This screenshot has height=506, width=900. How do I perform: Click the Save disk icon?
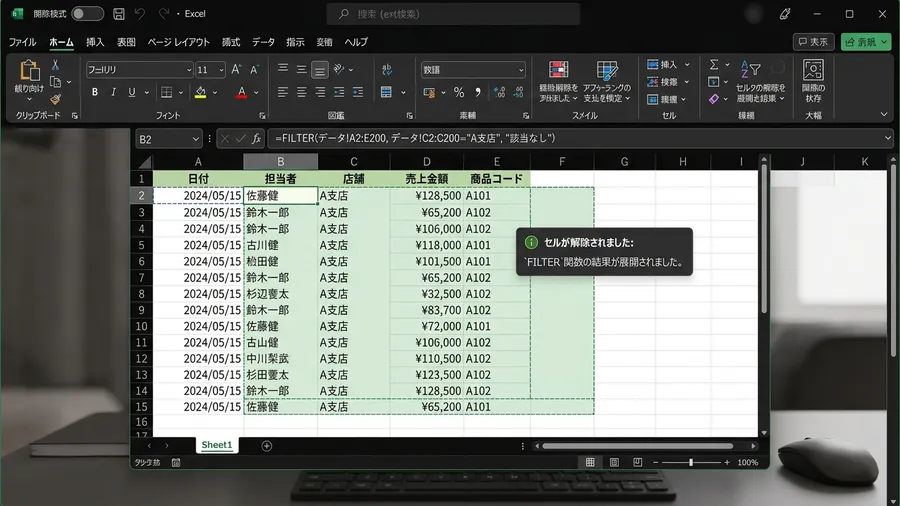[x=119, y=14]
